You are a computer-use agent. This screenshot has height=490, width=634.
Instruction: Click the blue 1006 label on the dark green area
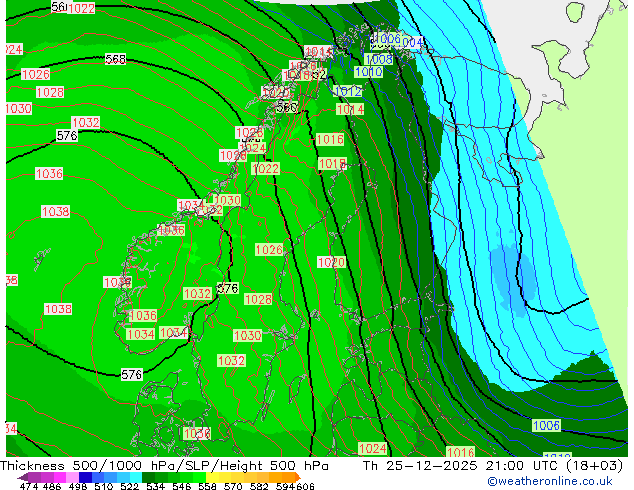pyautogui.click(x=547, y=425)
